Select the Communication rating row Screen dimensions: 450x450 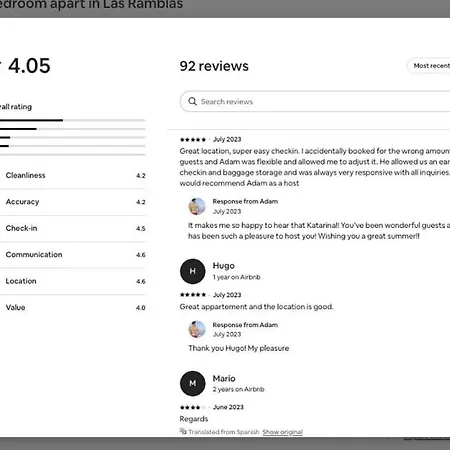[73, 255]
